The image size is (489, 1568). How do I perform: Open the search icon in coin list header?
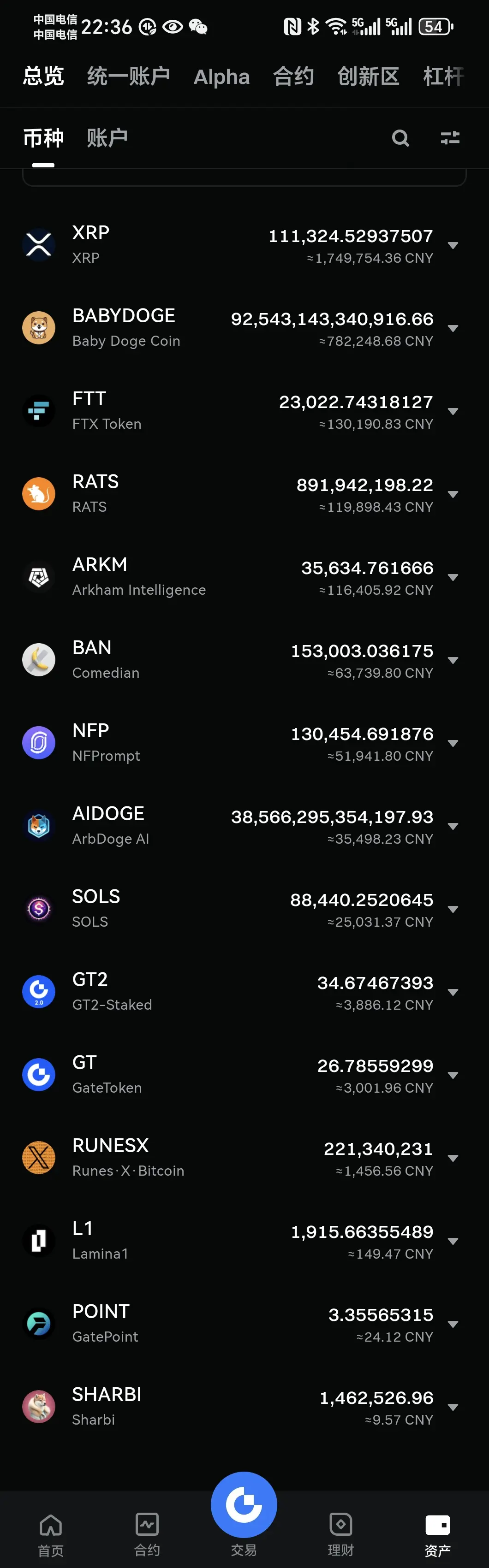click(x=400, y=138)
